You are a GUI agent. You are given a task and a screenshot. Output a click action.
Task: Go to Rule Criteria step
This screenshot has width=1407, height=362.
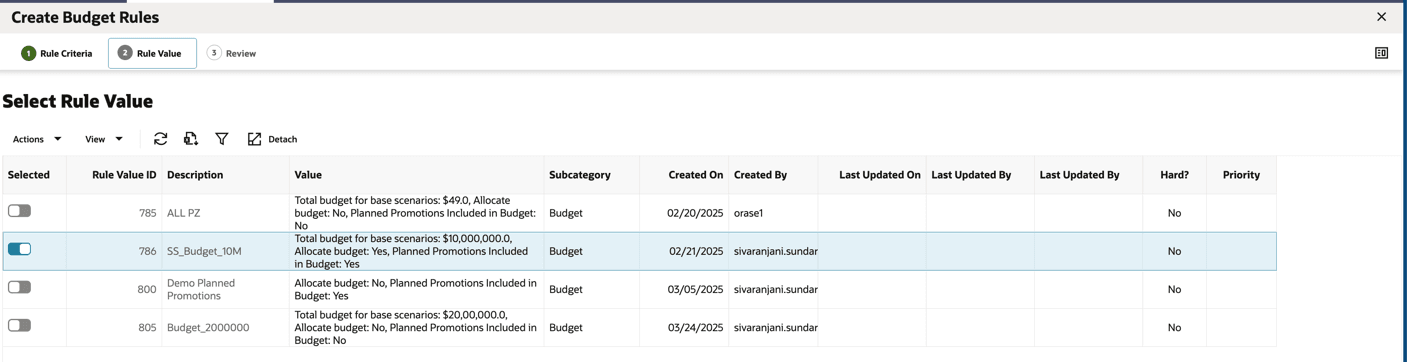pos(57,53)
